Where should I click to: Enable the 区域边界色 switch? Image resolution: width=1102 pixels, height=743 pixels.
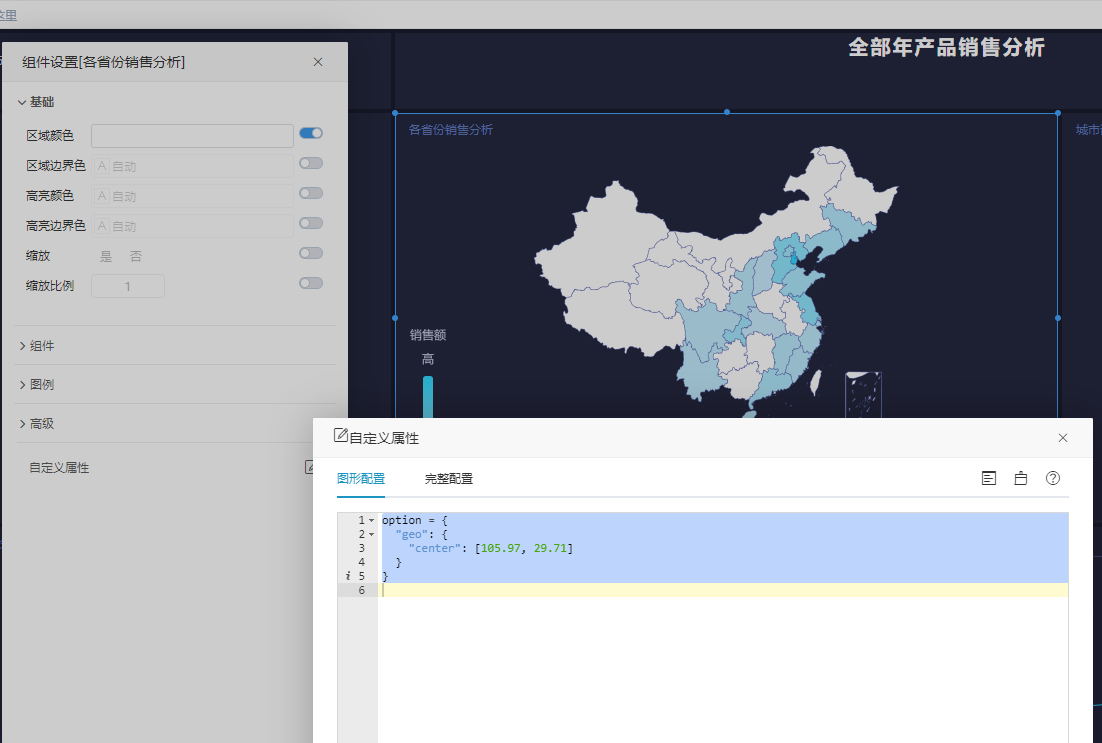(x=311, y=163)
